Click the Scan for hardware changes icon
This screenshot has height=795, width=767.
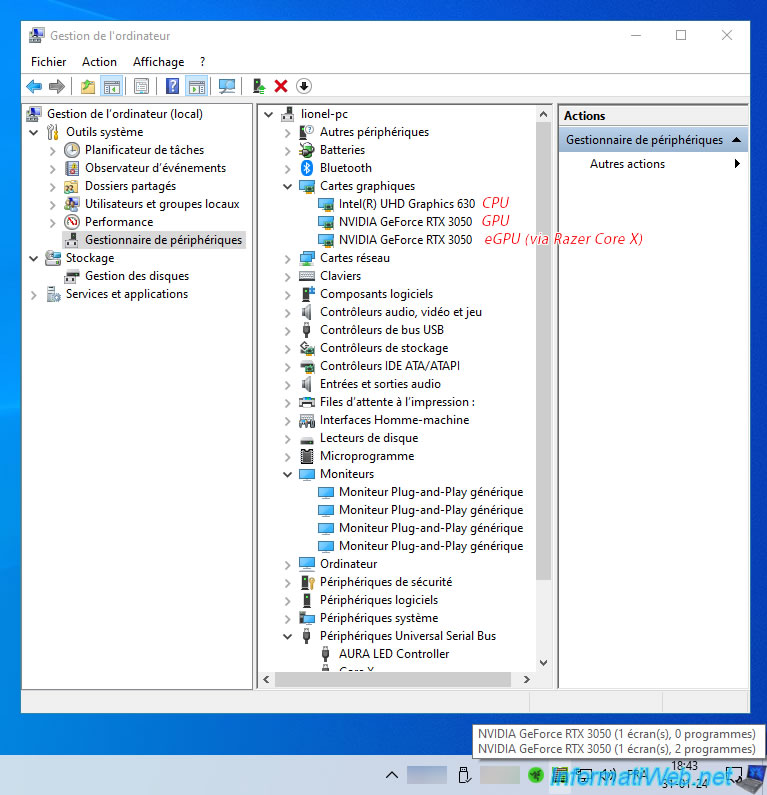pos(227,86)
